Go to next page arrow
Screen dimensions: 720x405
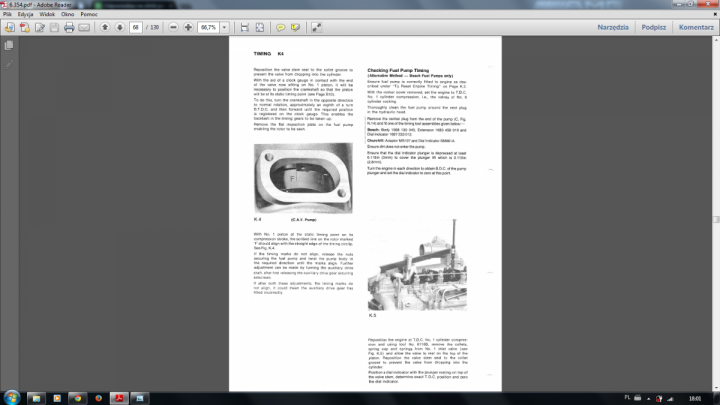pyautogui.click(x=121, y=27)
